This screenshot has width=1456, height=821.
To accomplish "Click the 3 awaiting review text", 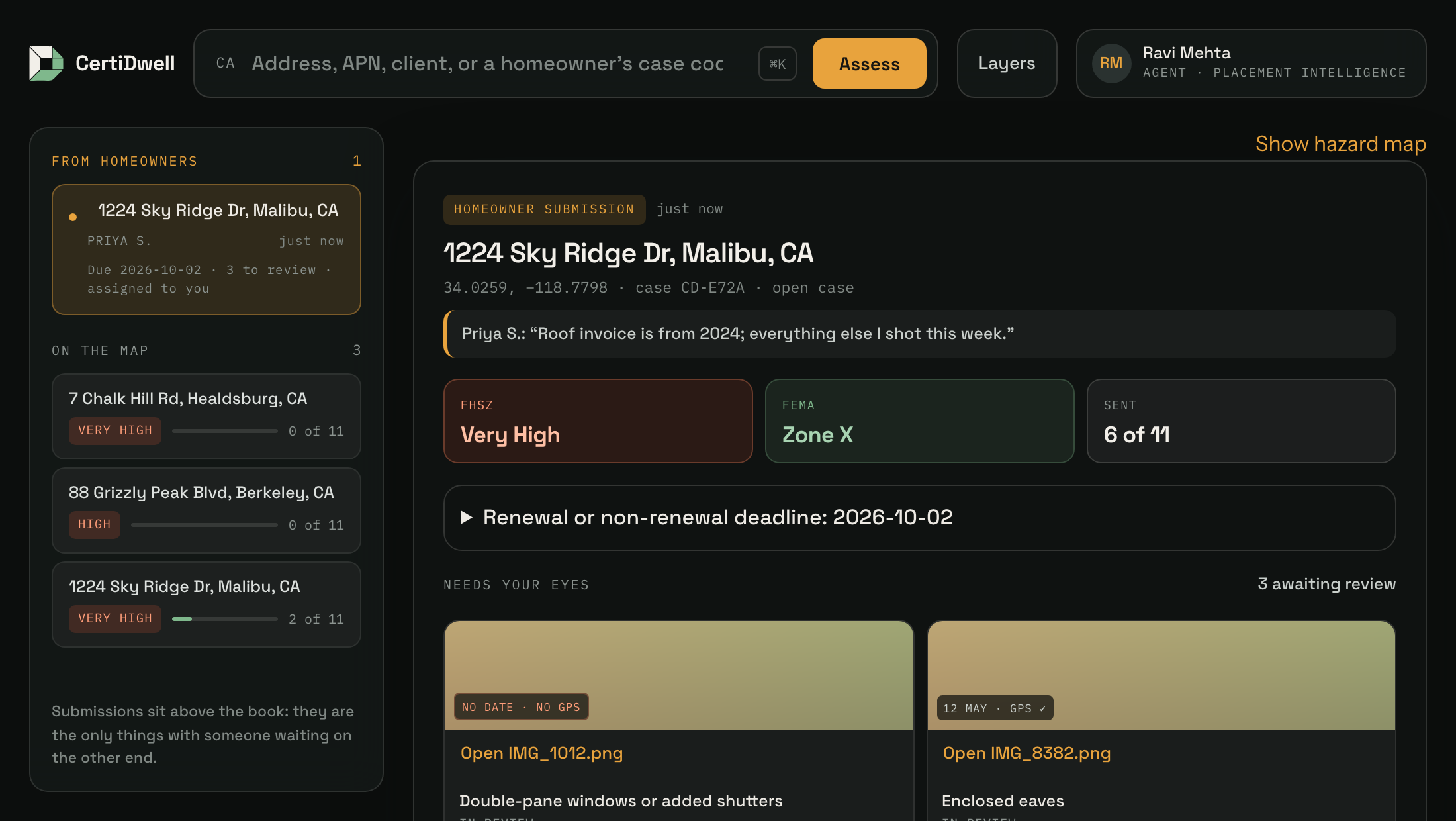I will (1326, 584).
